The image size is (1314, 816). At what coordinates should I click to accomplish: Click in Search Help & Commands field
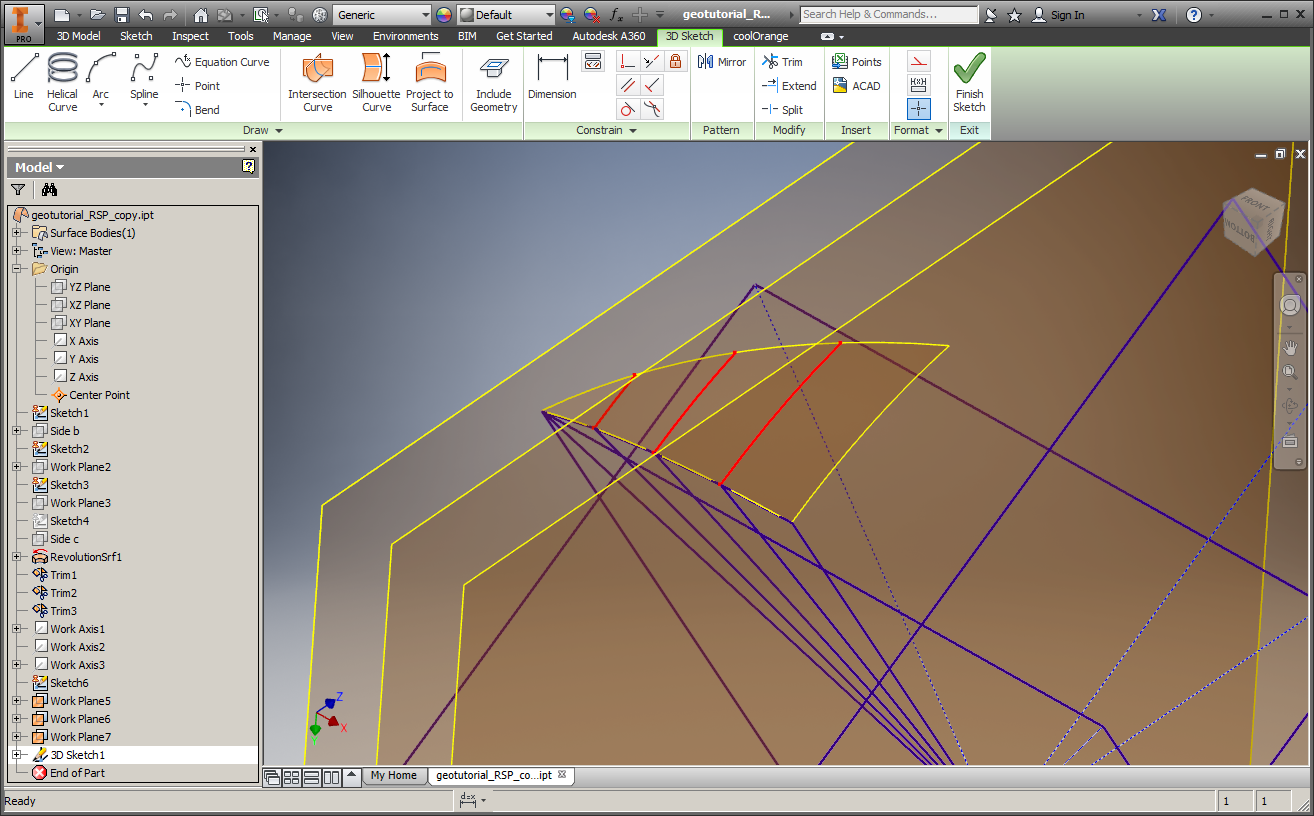889,15
